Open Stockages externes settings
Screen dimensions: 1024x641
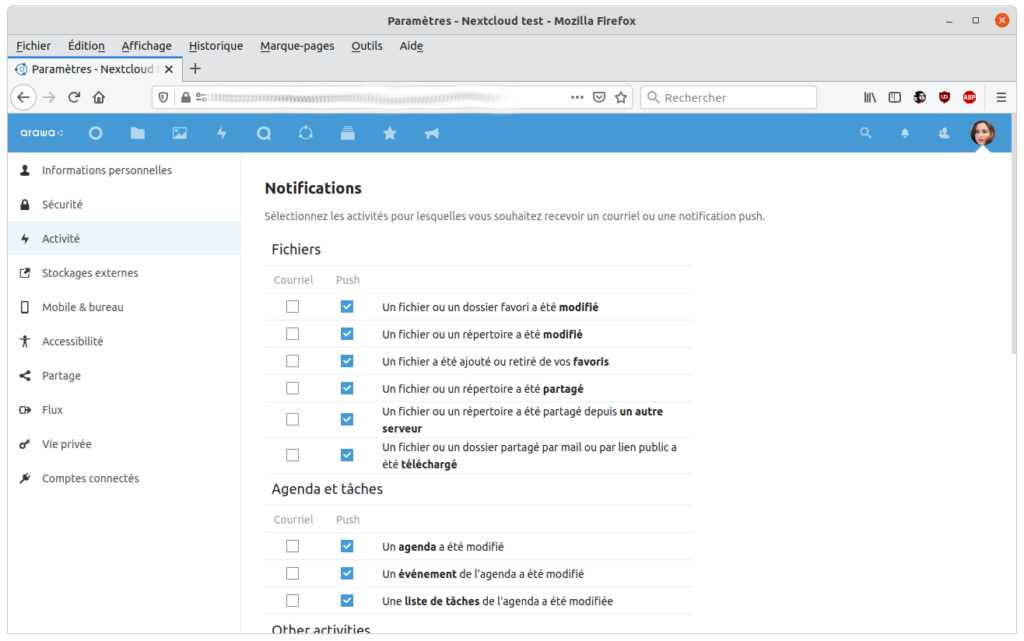pos(124,273)
